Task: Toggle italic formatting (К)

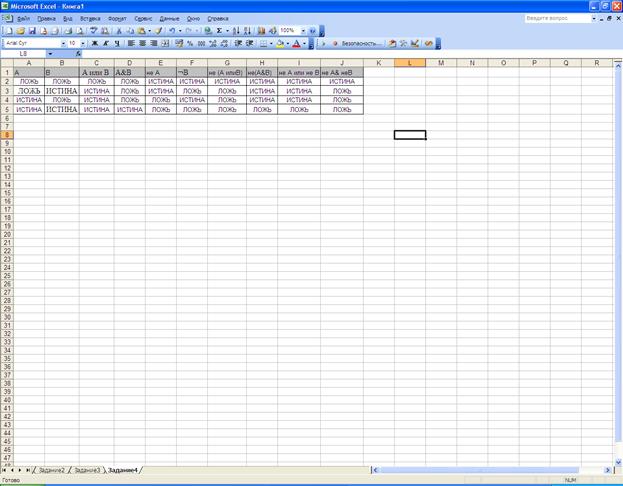Action: click(106, 43)
